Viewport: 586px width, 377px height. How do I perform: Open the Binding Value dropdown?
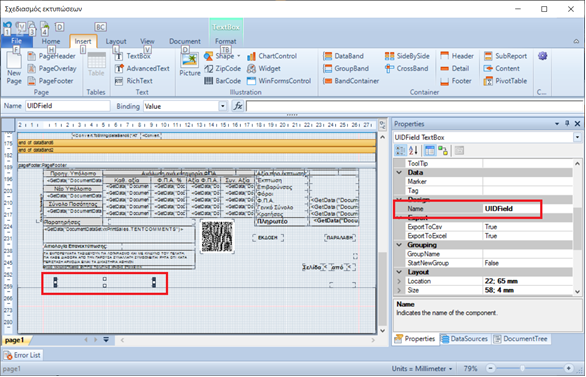pos(223,106)
